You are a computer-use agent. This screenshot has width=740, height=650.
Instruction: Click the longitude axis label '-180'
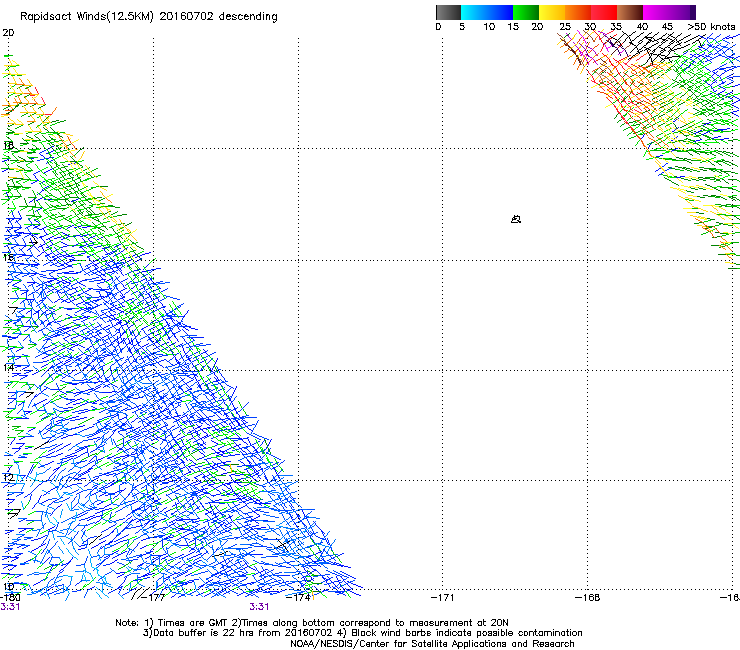(x=10, y=597)
